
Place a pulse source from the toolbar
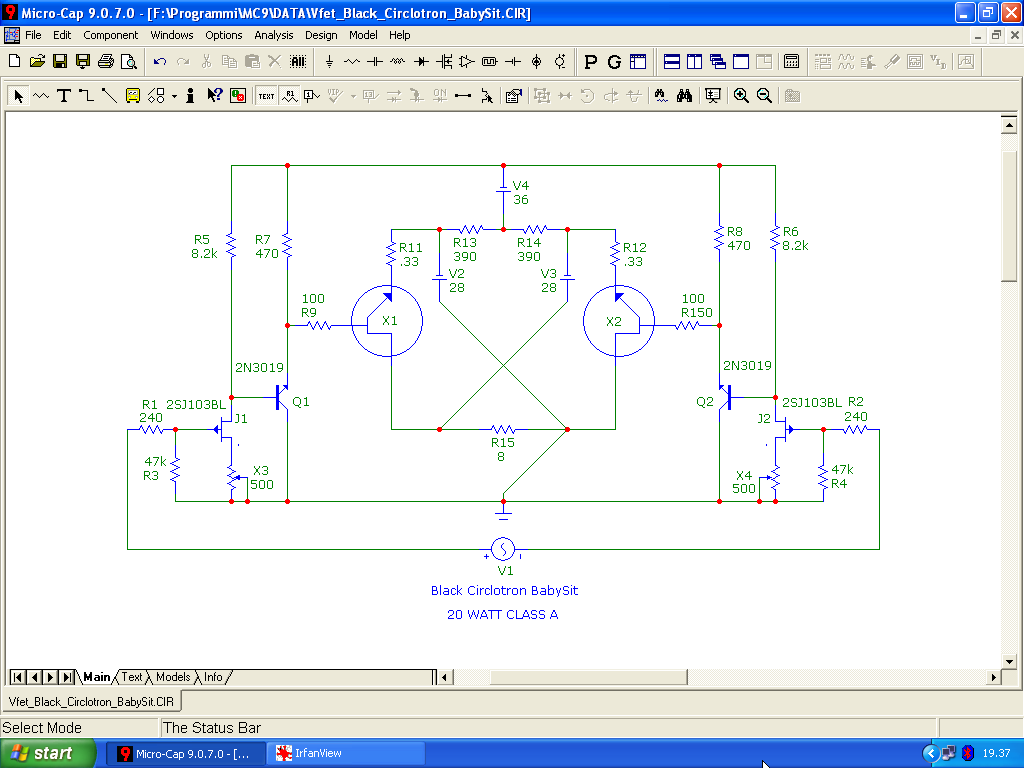click(x=490, y=61)
